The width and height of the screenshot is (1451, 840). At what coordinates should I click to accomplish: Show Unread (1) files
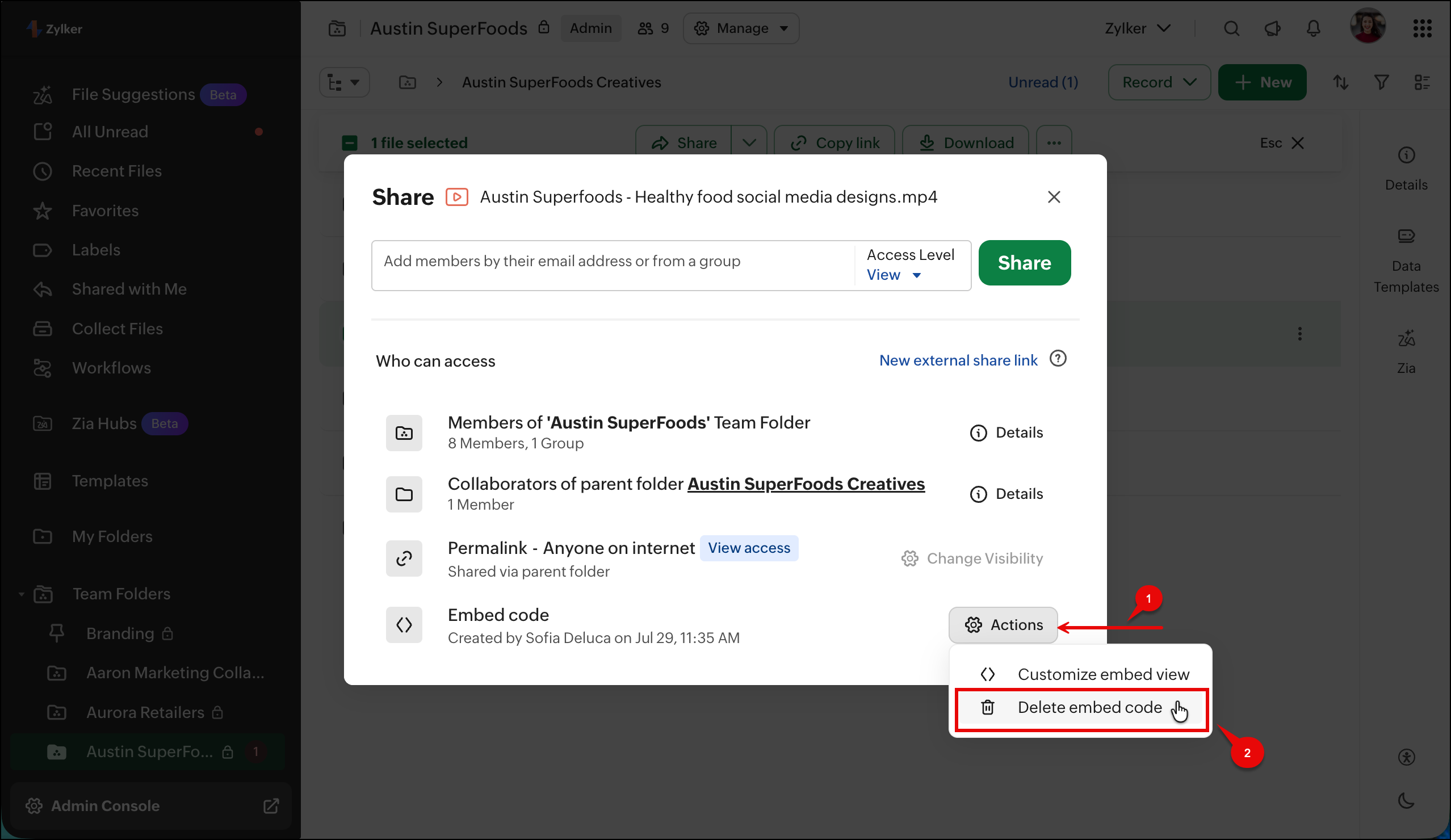point(1043,82)
